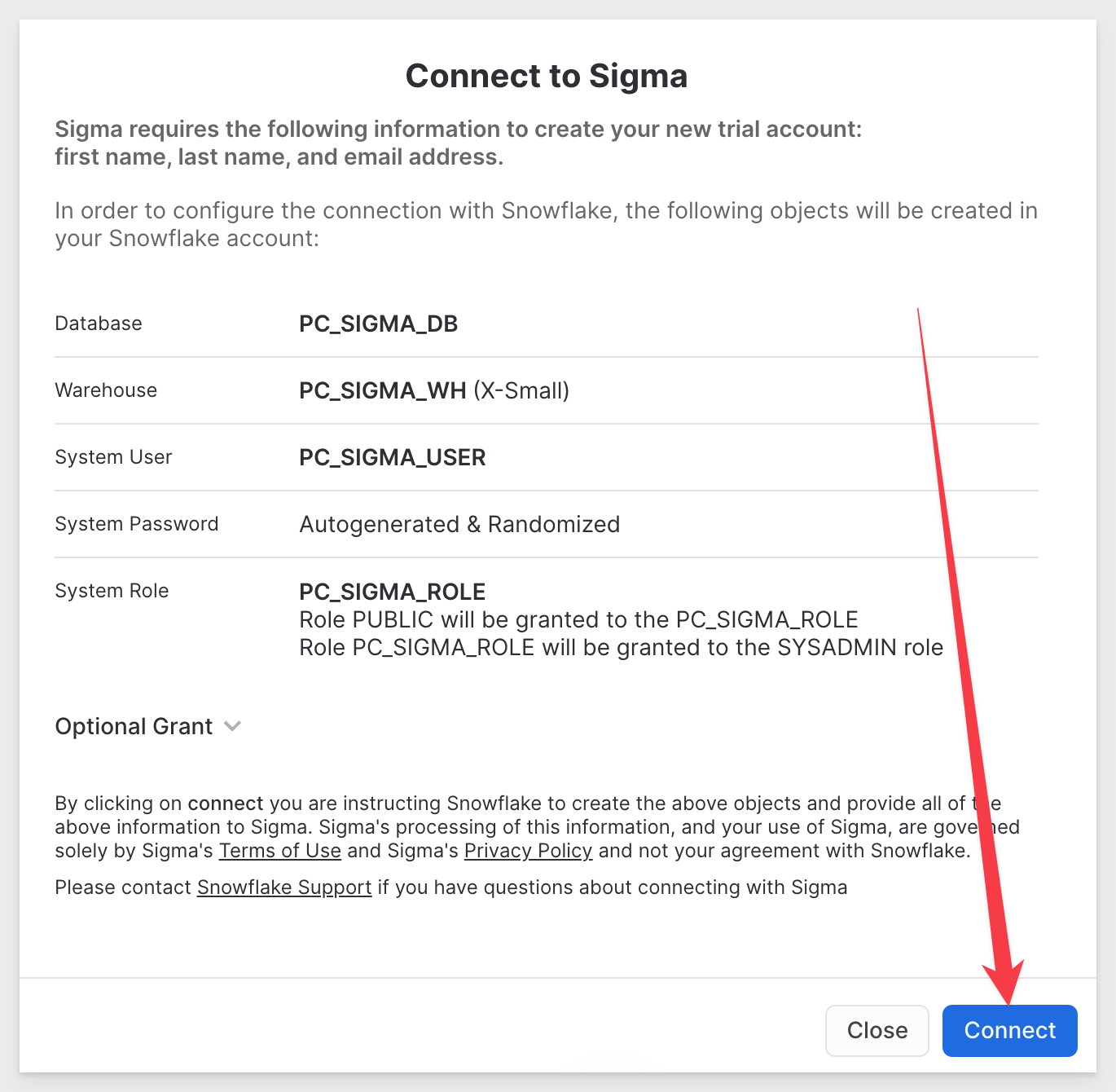Click the SYSADMIN role grant description line
Image resolution: width=1116 pixels, height=1092 pixels.
coord(621,647)
